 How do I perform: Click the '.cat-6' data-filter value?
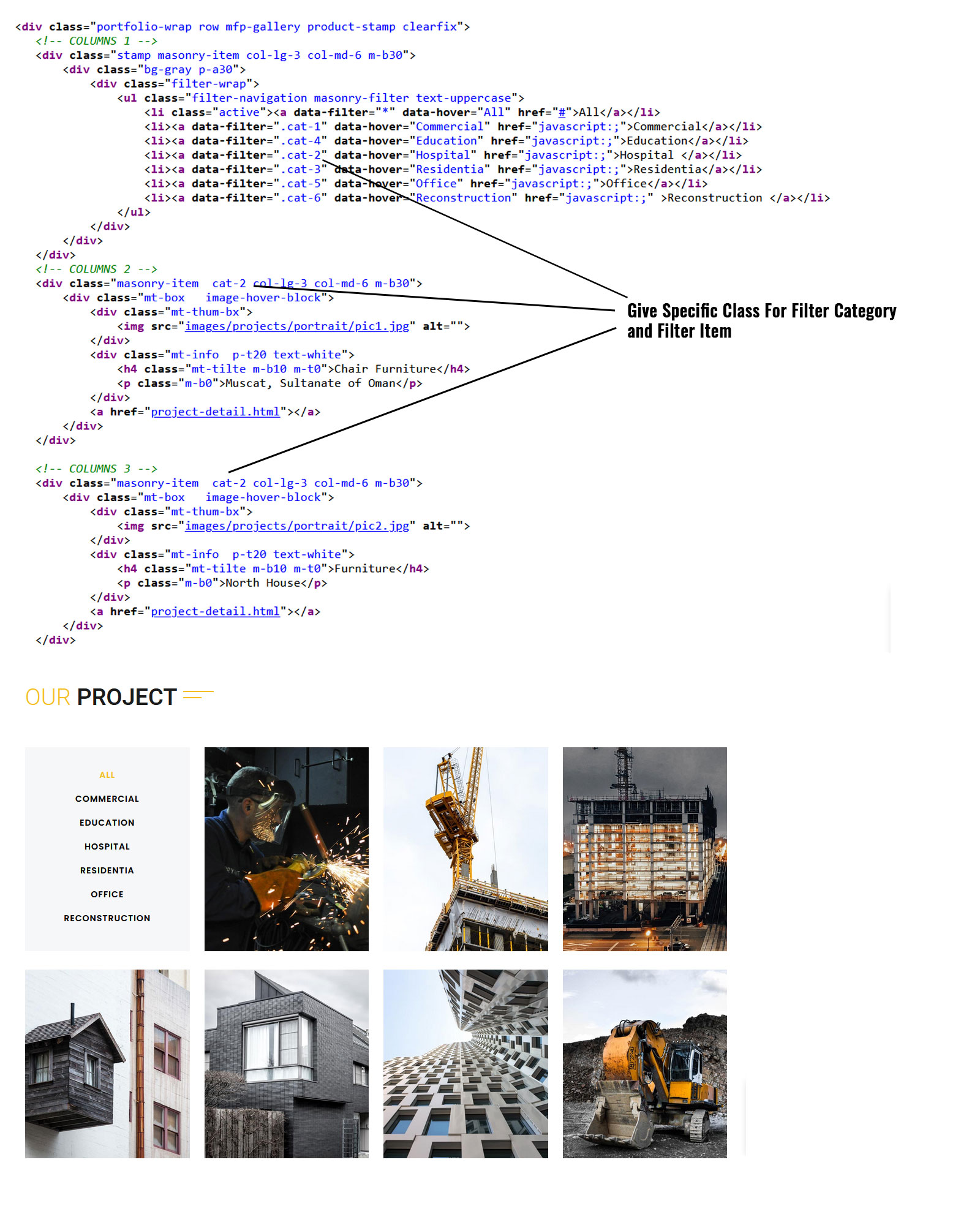300,198
